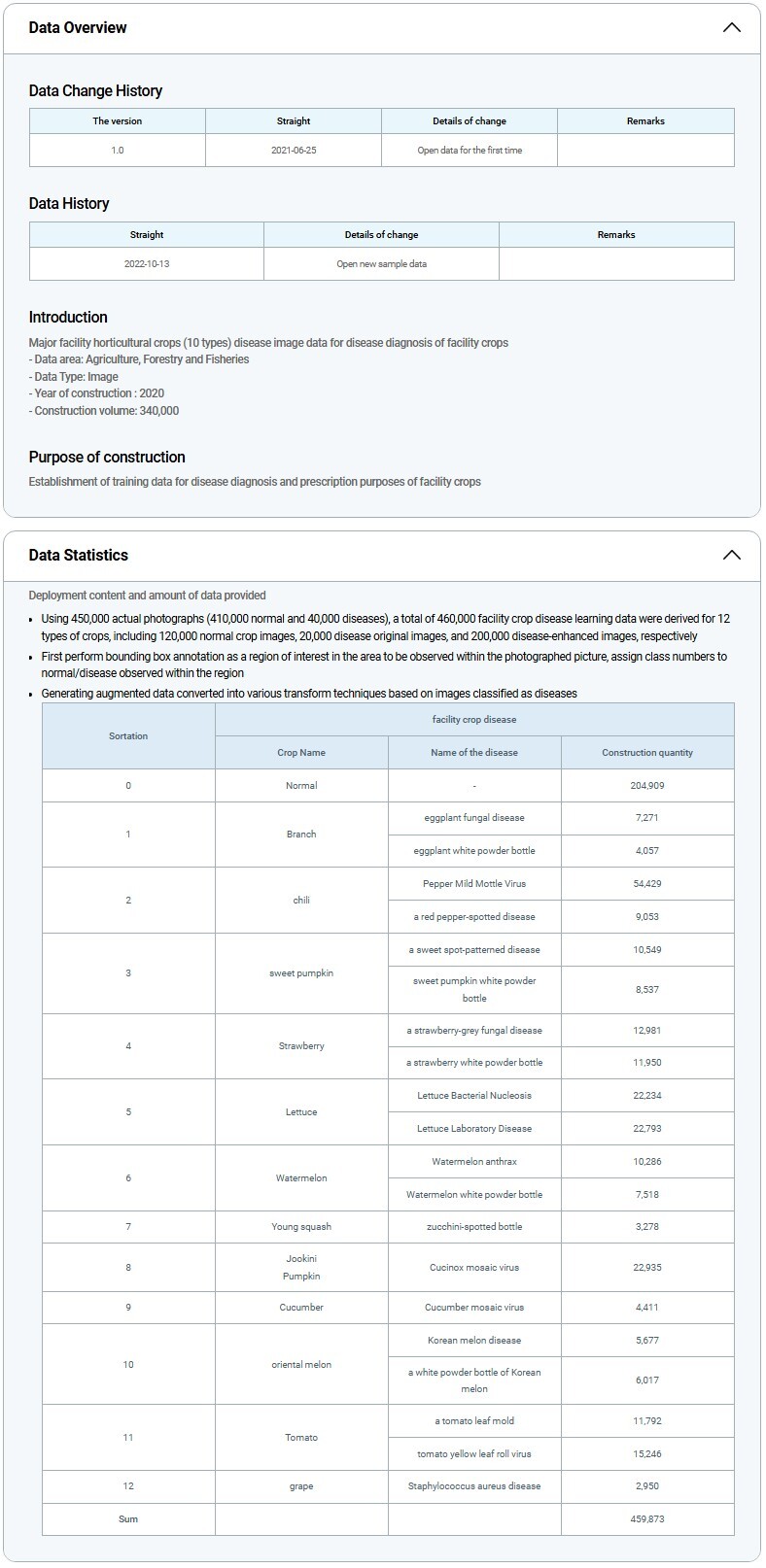Select the tomato yellow leaf roll virus cell
The width and height of the screenshot is (766, 1568).
coord(474,1453)
